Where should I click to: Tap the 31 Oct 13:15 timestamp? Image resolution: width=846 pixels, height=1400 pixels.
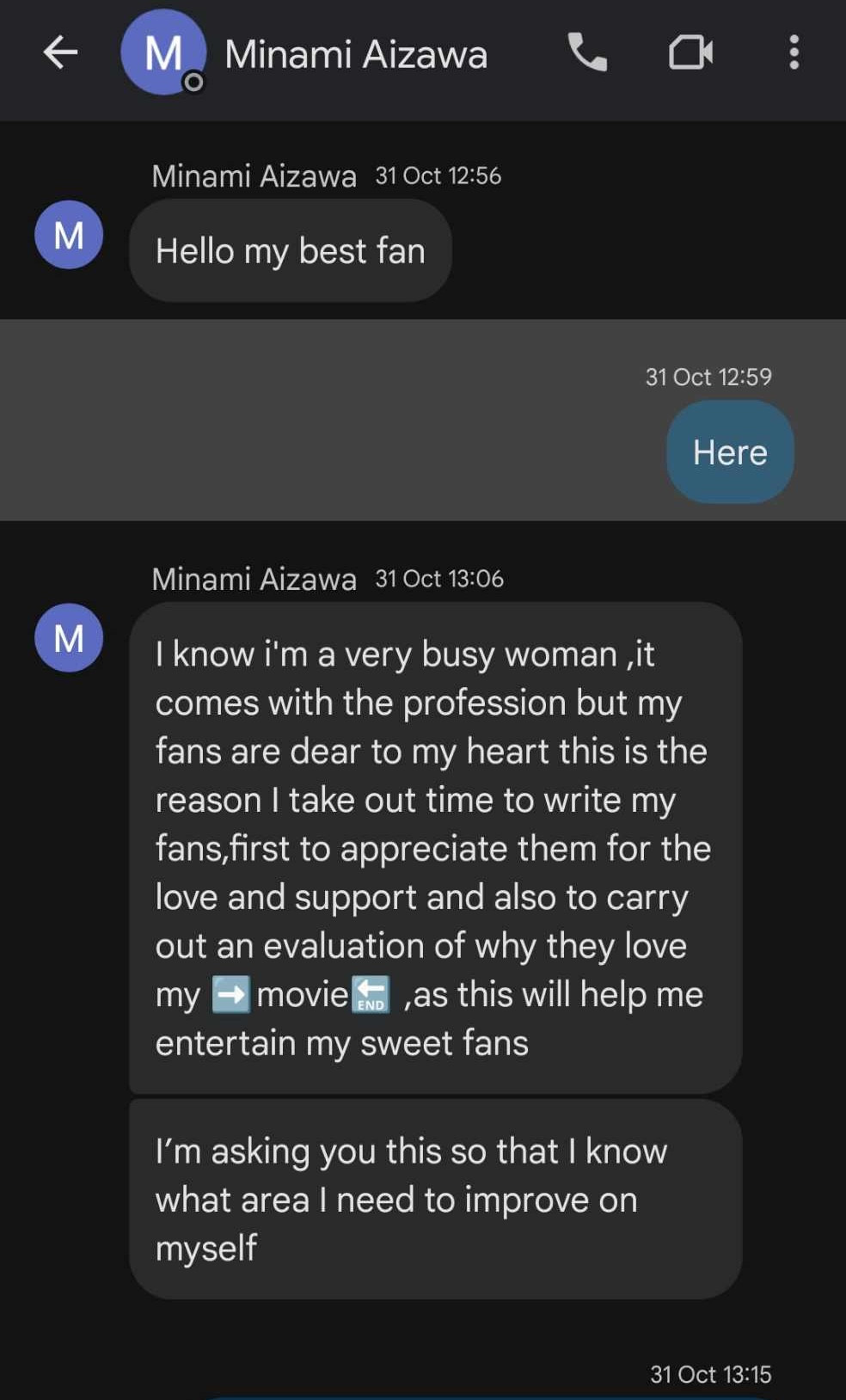(710, 1374)
